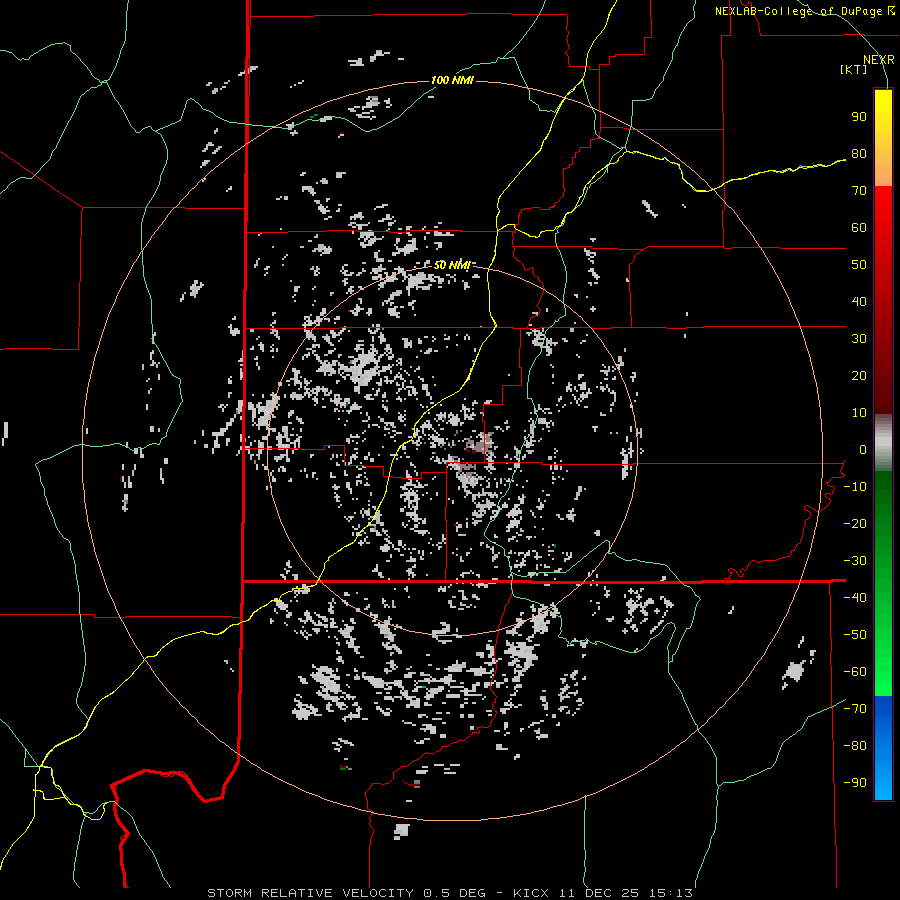Click the 10 value on the velocity scale
This screenshot has width=900, height=900.
point(859,413)
